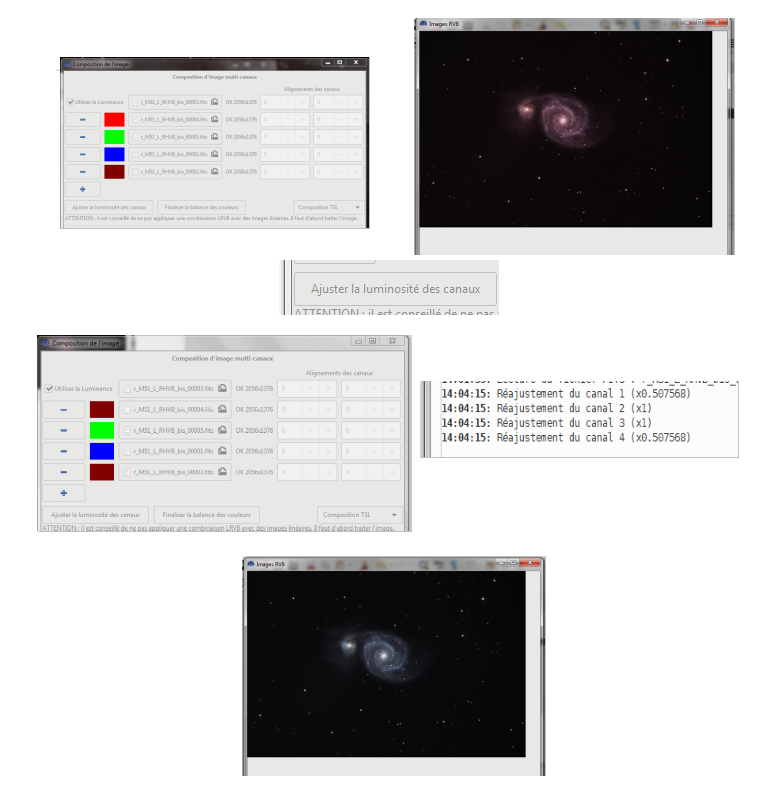Pick color from blue swatch in upper dialog
Image resolution: width=776 pixels, height=801 pixels.
tap(114, 154)
